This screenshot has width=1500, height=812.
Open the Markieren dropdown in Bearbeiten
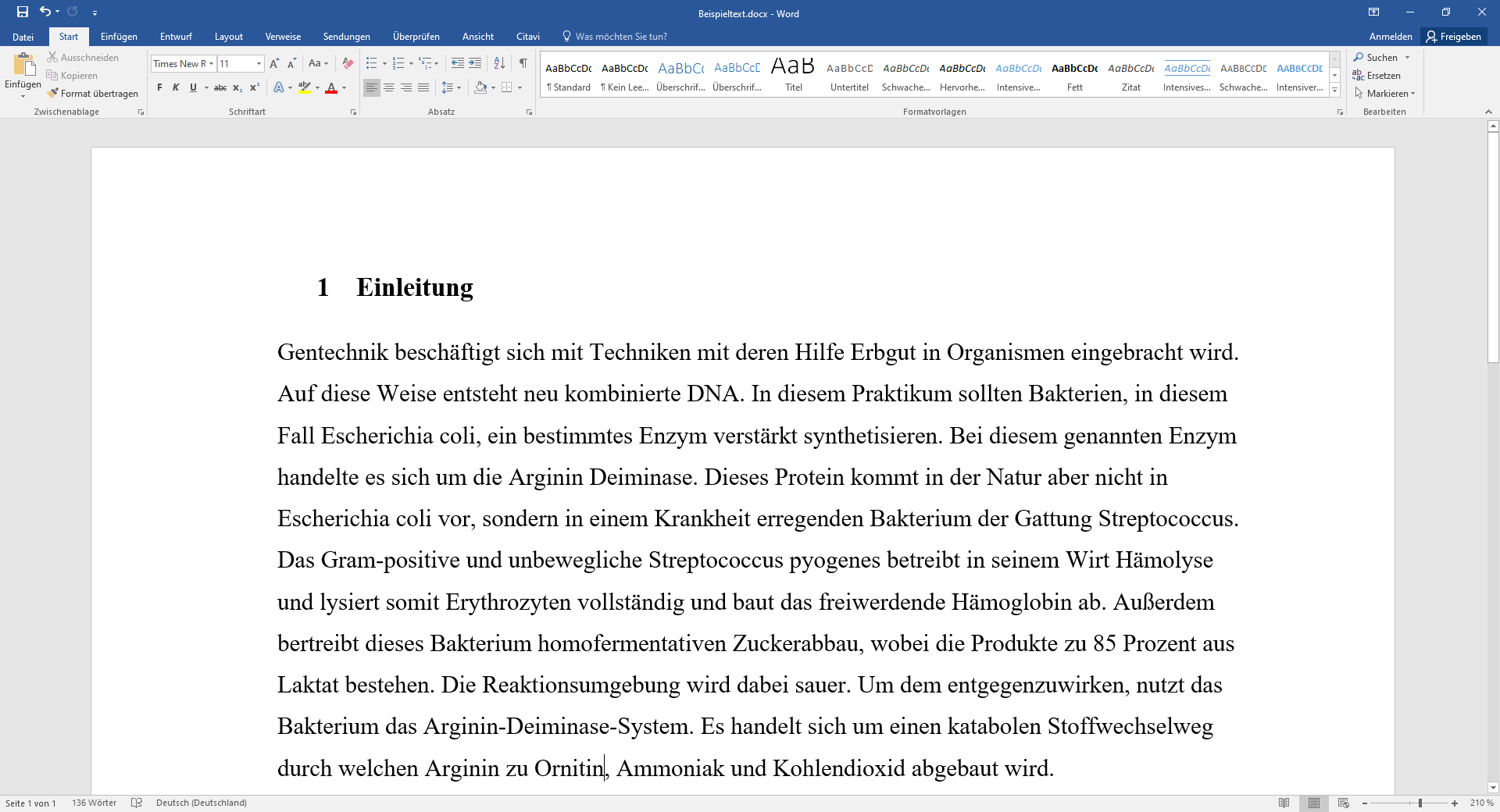click(x=1384, y=94)
